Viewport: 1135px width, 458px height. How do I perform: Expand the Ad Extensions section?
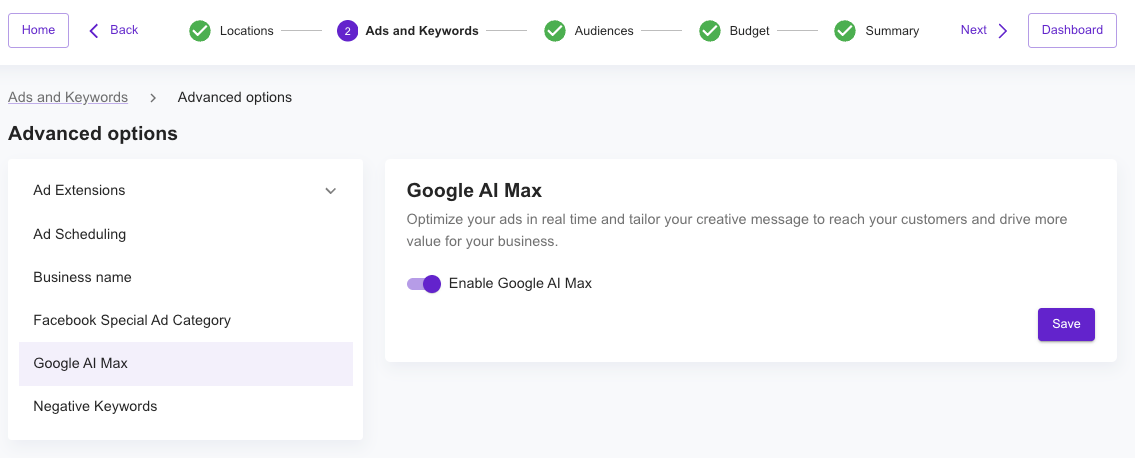tap(185, 190)
